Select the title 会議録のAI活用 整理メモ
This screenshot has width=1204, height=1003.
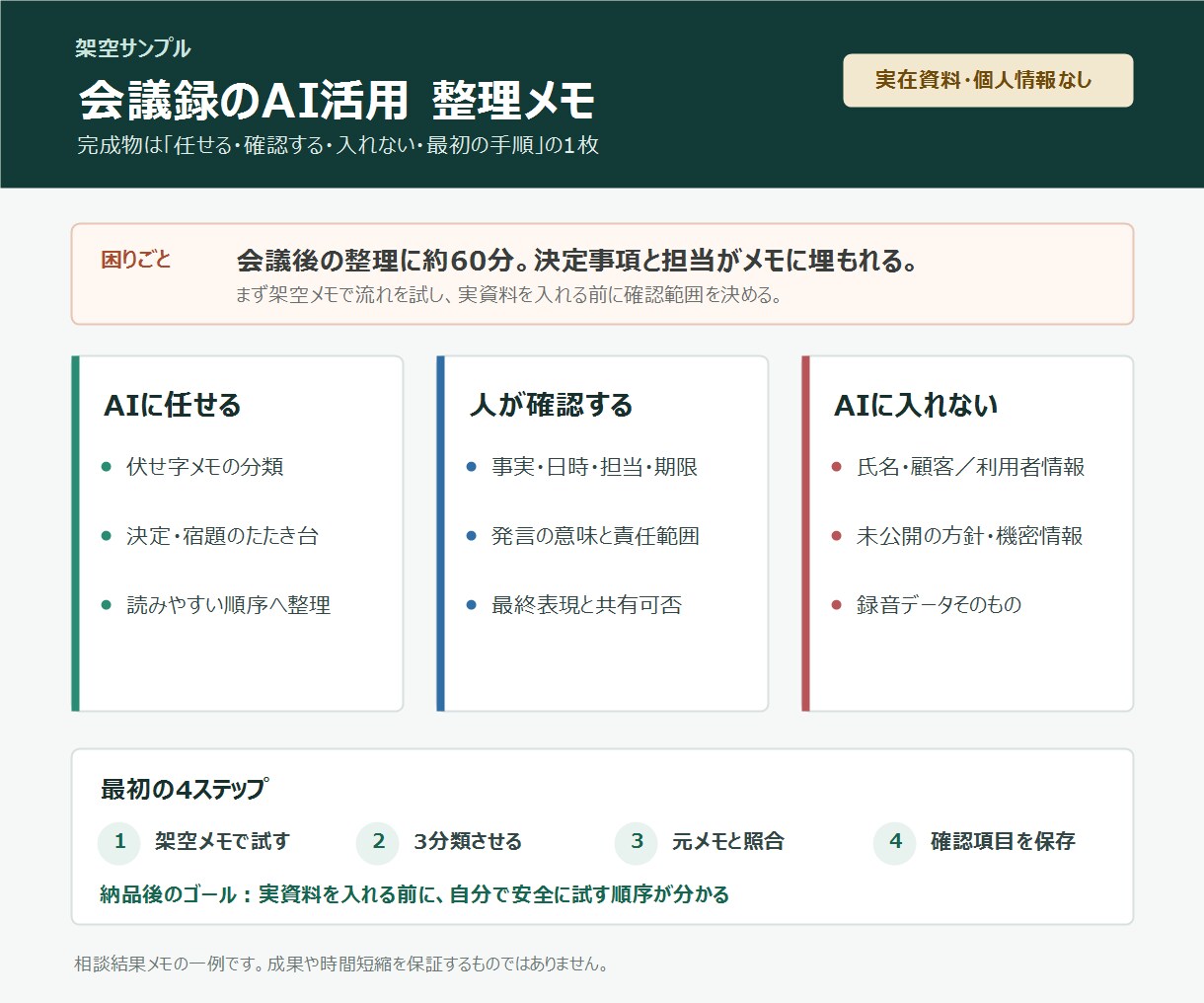337,99
